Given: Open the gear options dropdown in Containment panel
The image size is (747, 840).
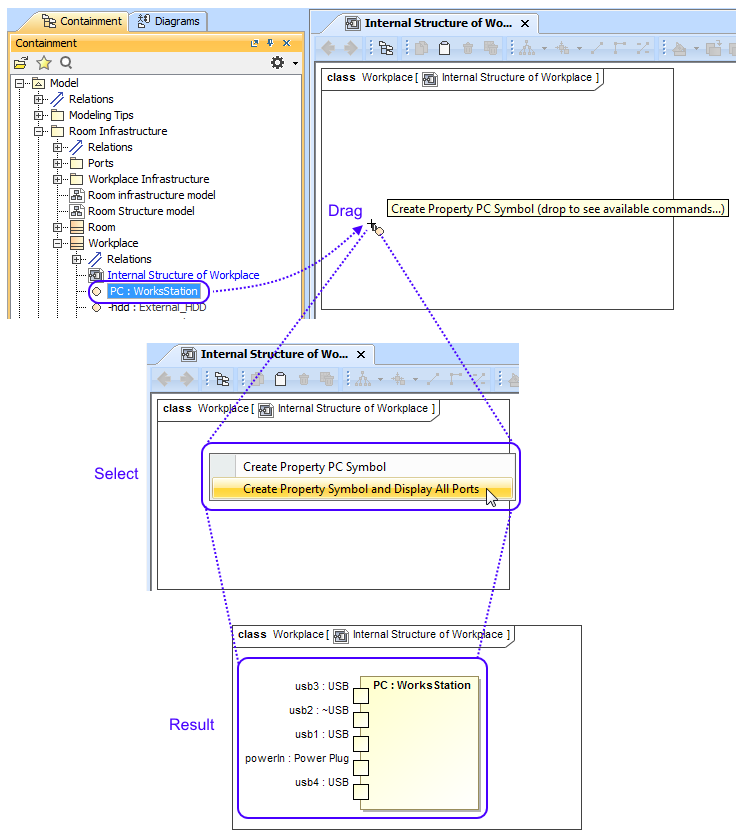Looking at the screenshot, I should click(283, 63).
